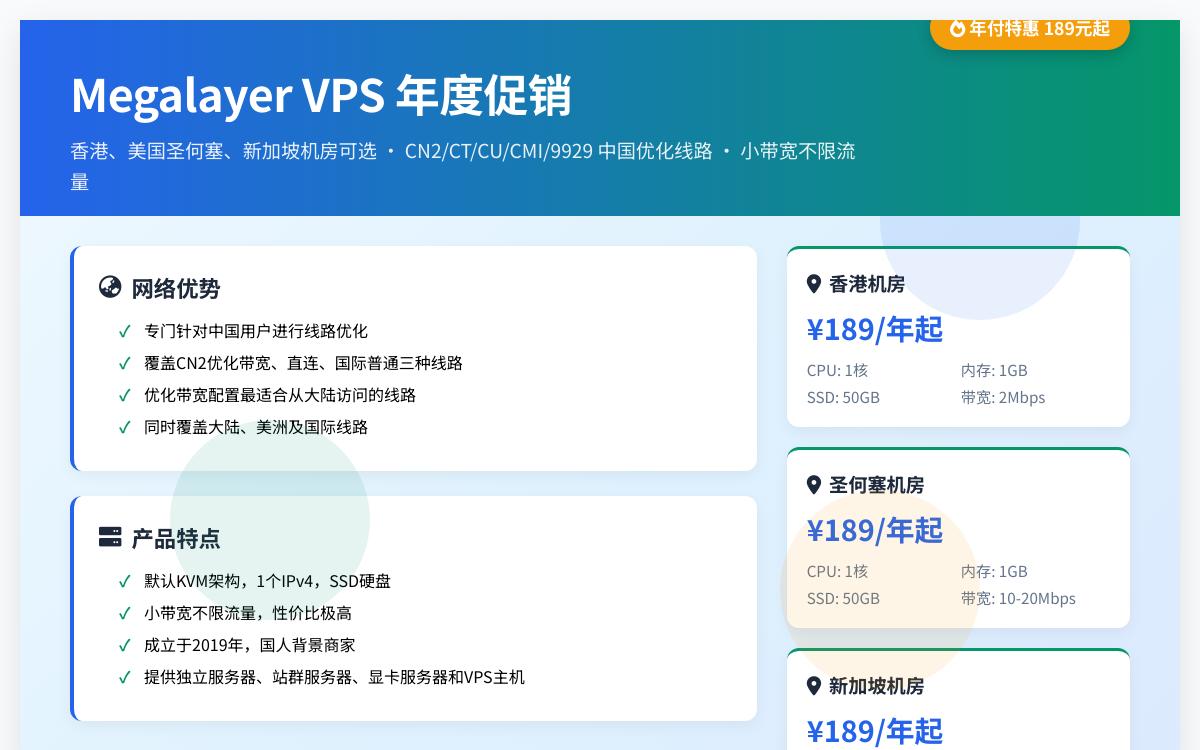
Task: Expand the 新加坡机房 pricing card
Action: tap(958, 700)
